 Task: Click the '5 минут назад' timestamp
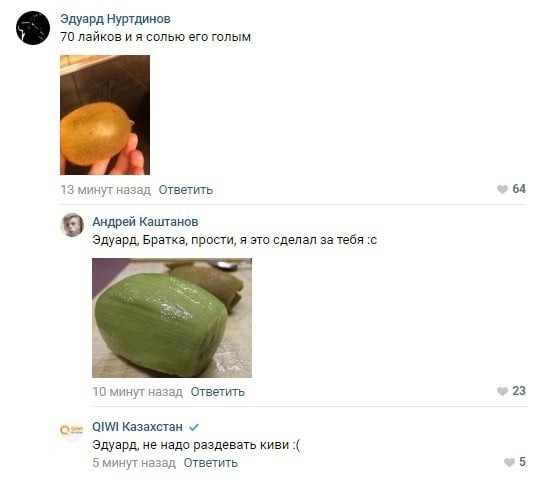134,463
